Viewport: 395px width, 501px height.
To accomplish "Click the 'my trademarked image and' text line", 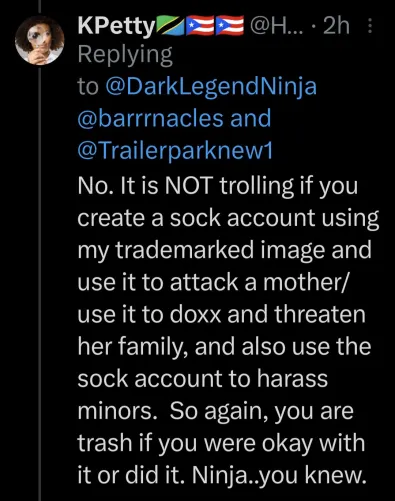I will (x=225, y=250).
